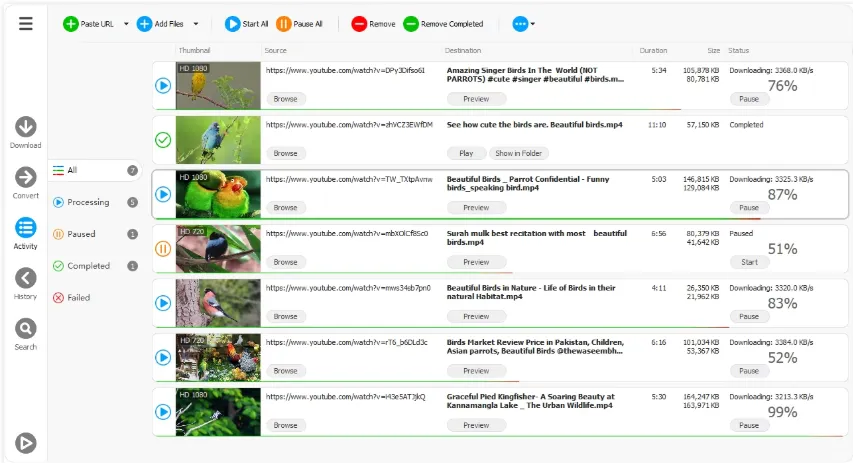
Task: Click Browse for Birds Market Review row
Action: point(286,371)
